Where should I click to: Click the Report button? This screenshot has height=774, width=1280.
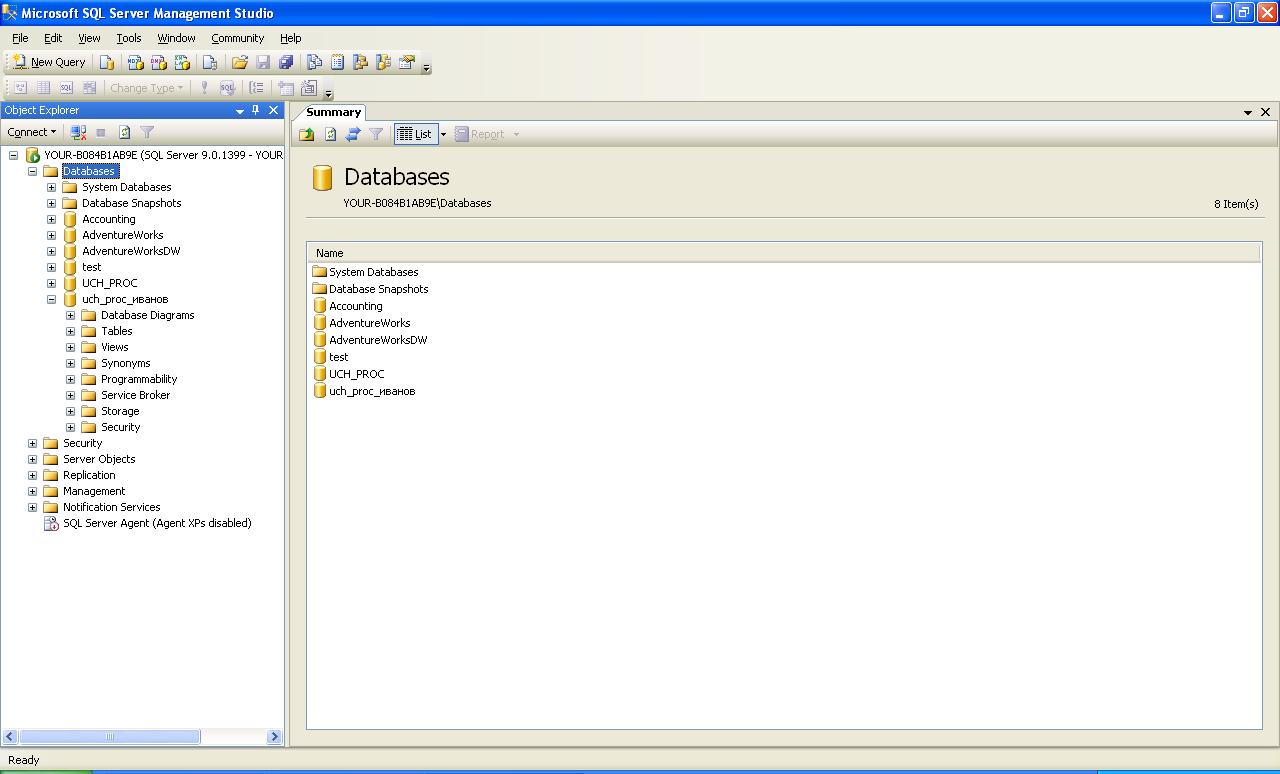480,134
